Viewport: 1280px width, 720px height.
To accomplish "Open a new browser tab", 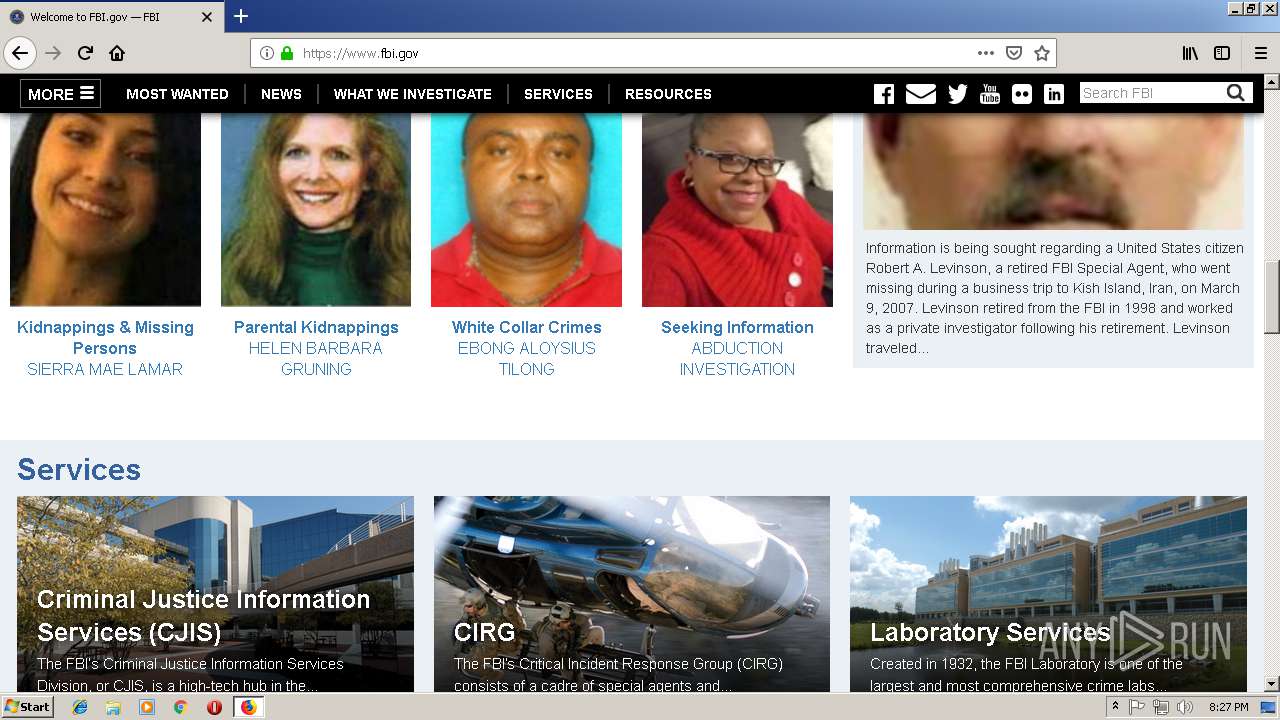I will click(241, 16).
